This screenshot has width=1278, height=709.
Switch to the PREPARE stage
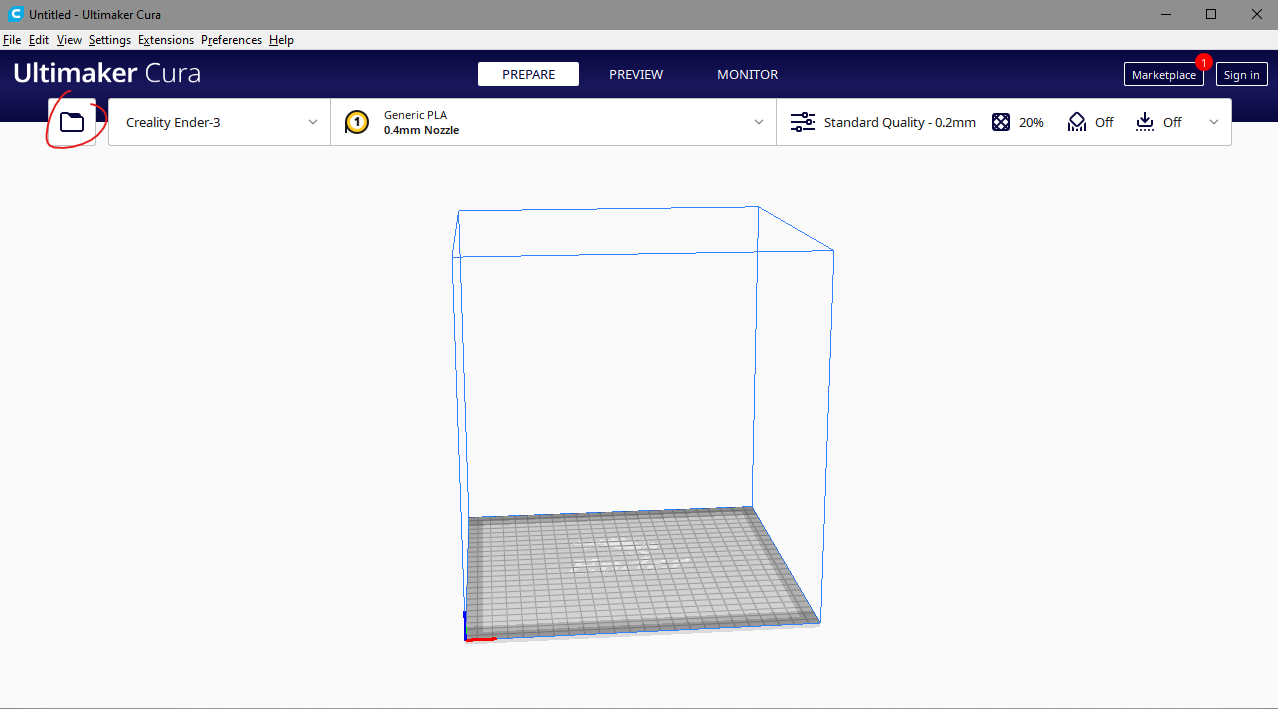528,74
